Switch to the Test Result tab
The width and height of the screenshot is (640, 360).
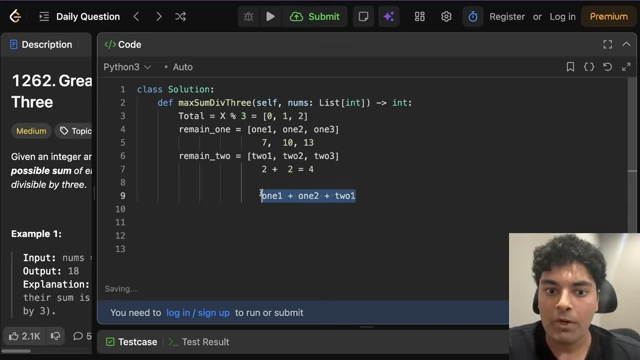(199, 342)
